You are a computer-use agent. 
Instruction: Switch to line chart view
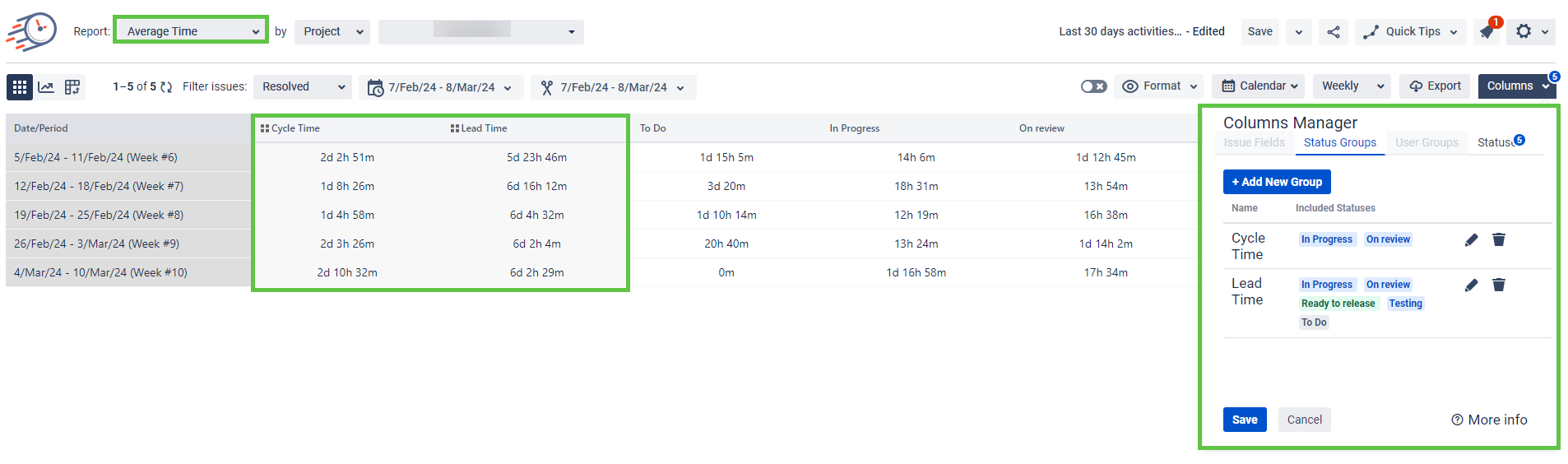pyautogui.click(x=46, y=87)
